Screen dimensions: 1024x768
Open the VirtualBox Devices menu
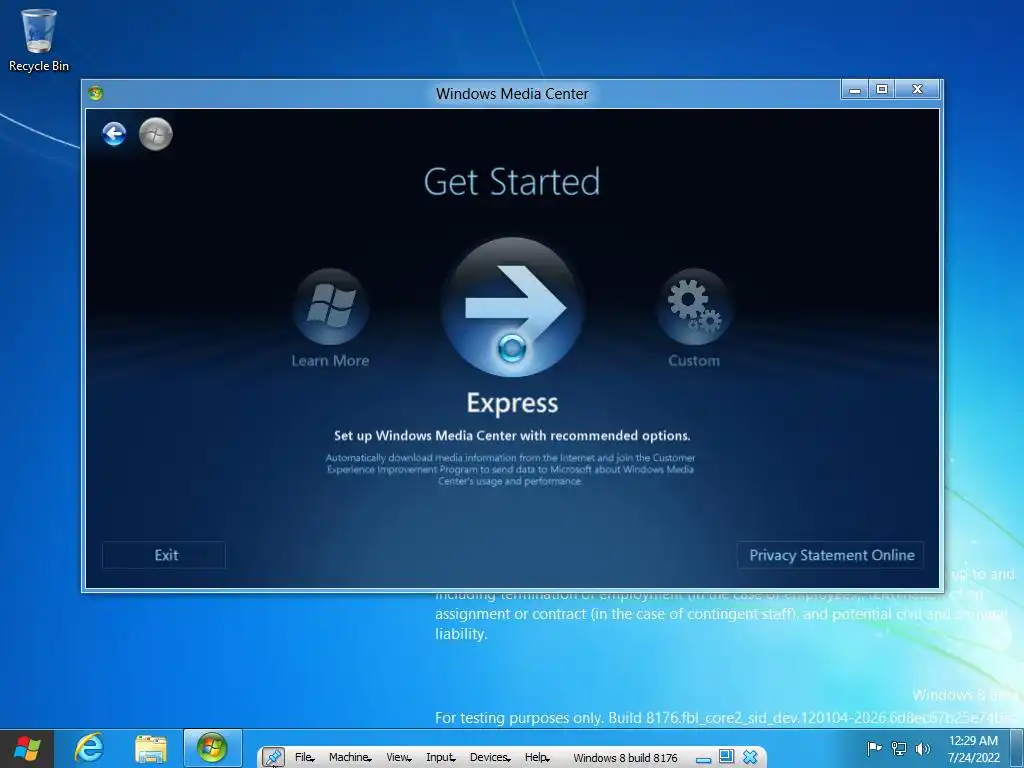(x=490, y=758)
